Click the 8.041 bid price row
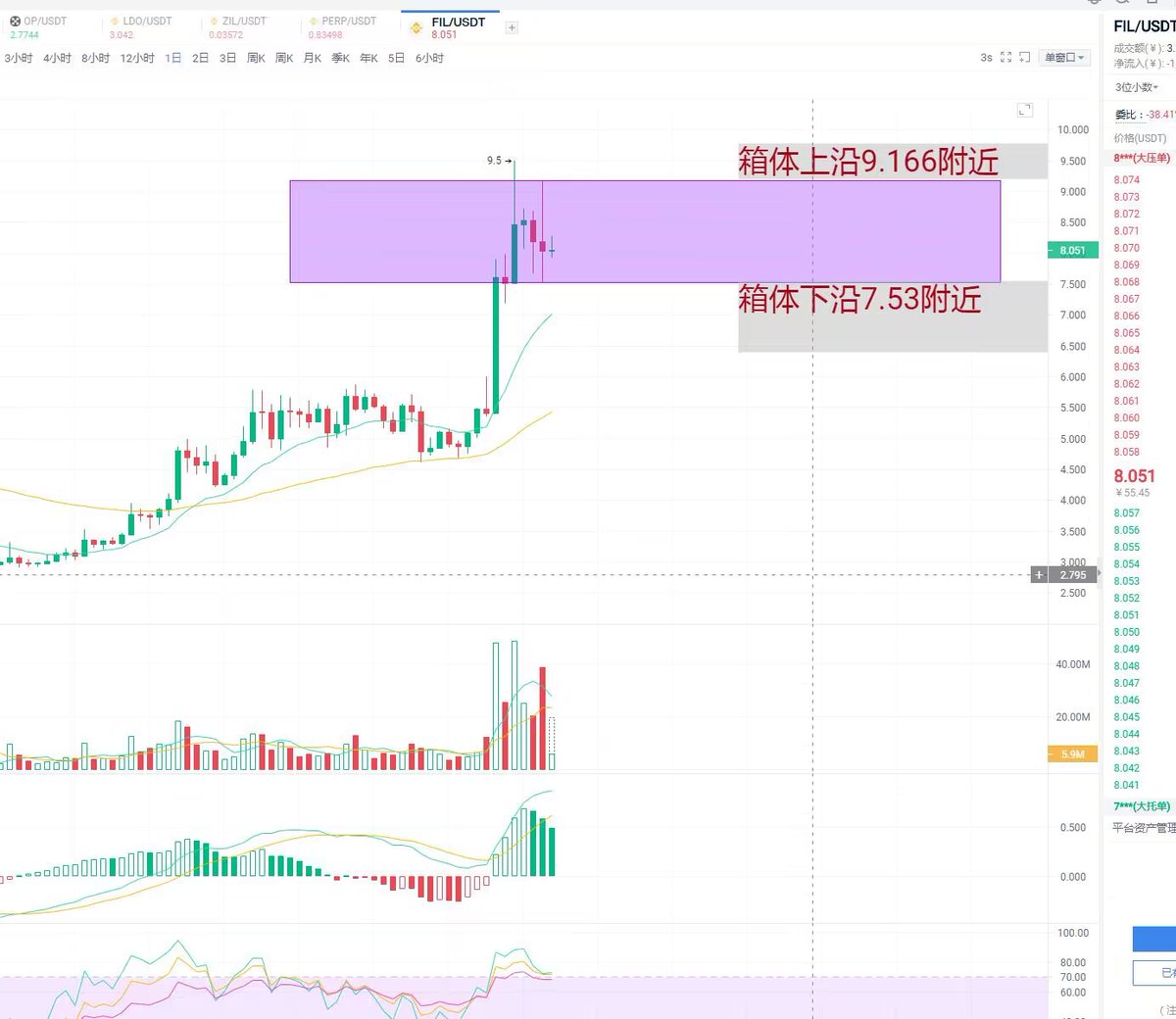The image size is (1176, 1019). [x=1127, y=785]
